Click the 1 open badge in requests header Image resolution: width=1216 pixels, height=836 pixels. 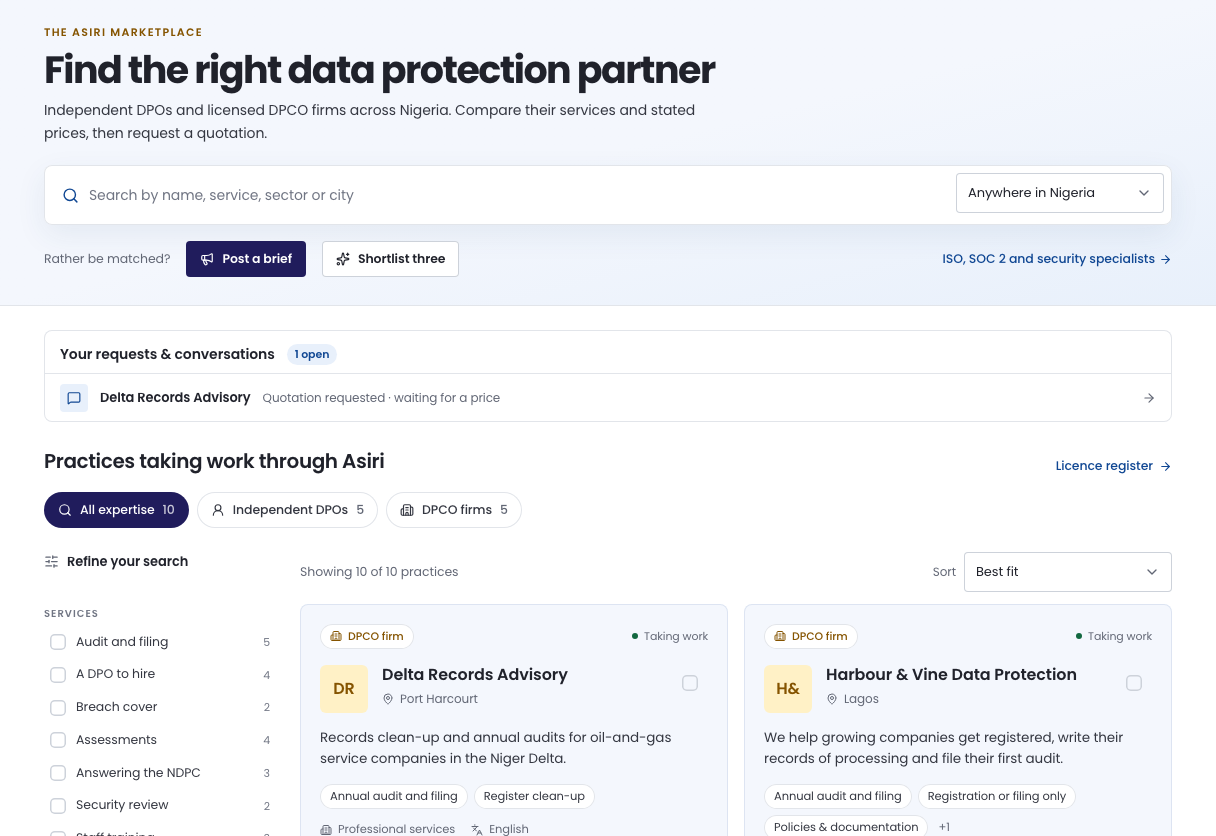[312, 354]
